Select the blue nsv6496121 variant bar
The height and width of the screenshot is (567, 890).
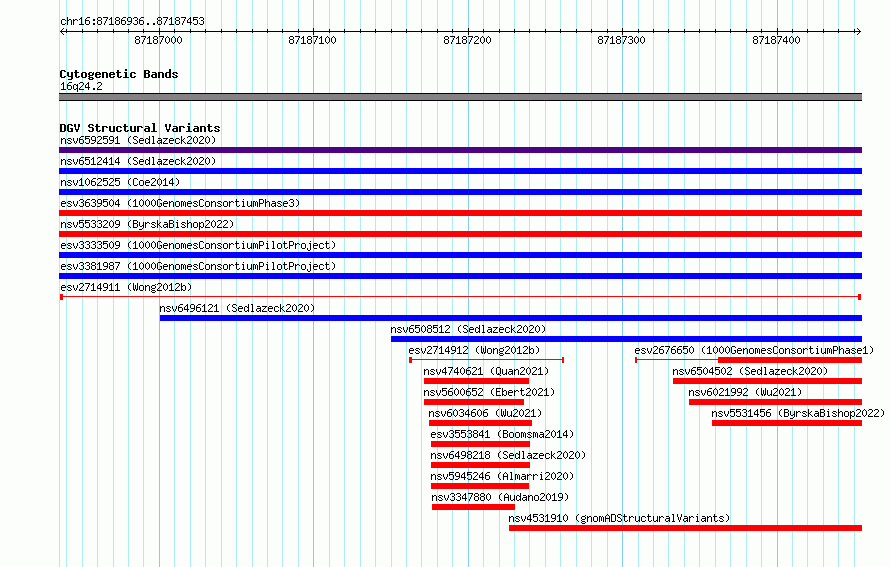(511, 318)
